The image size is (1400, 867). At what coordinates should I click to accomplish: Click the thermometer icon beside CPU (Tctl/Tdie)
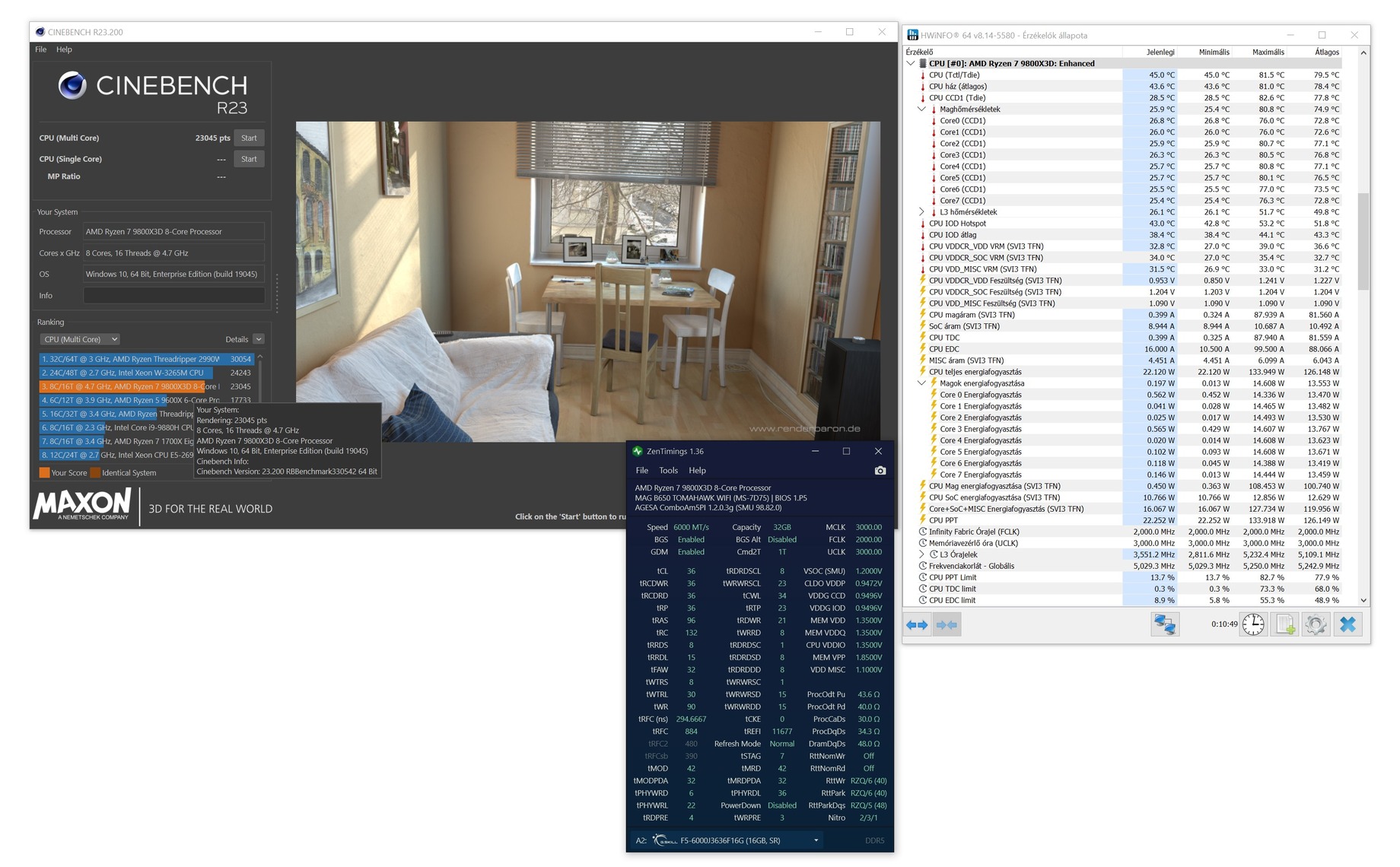[922, 75]
